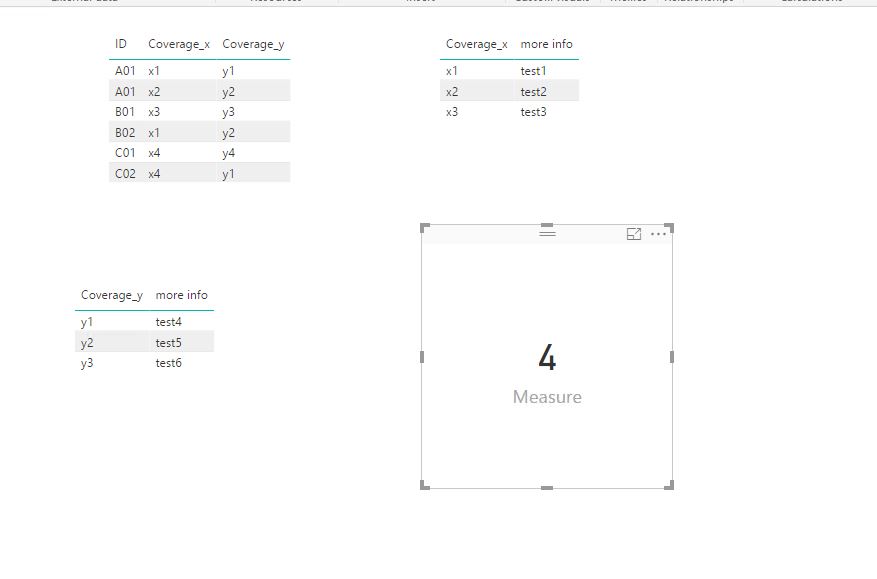The height and width of the screenshot is (579, 877).
Task: Click the card's left edge resize handle
Action: (422, 357)
